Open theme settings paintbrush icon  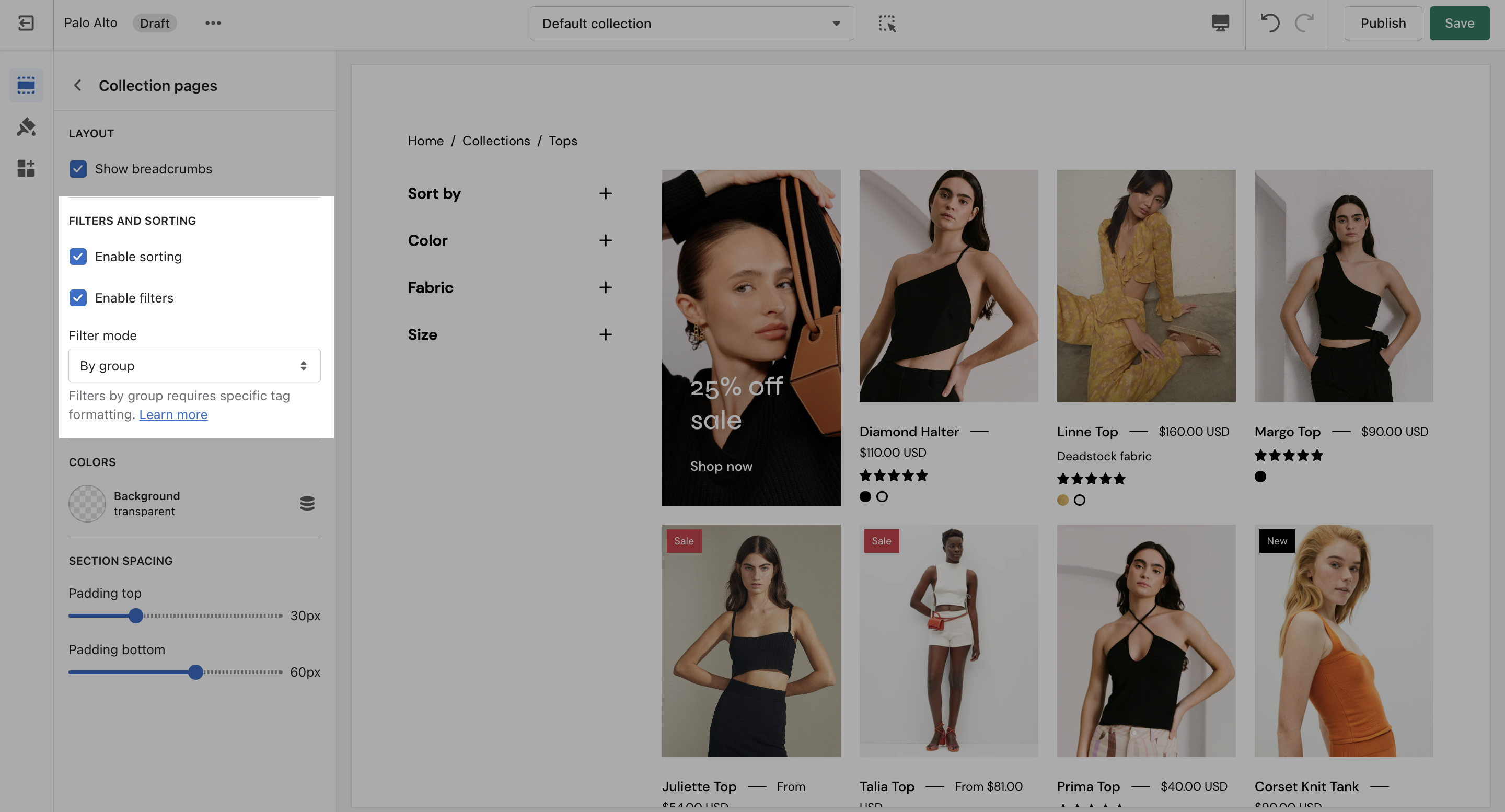click(26, 127)
